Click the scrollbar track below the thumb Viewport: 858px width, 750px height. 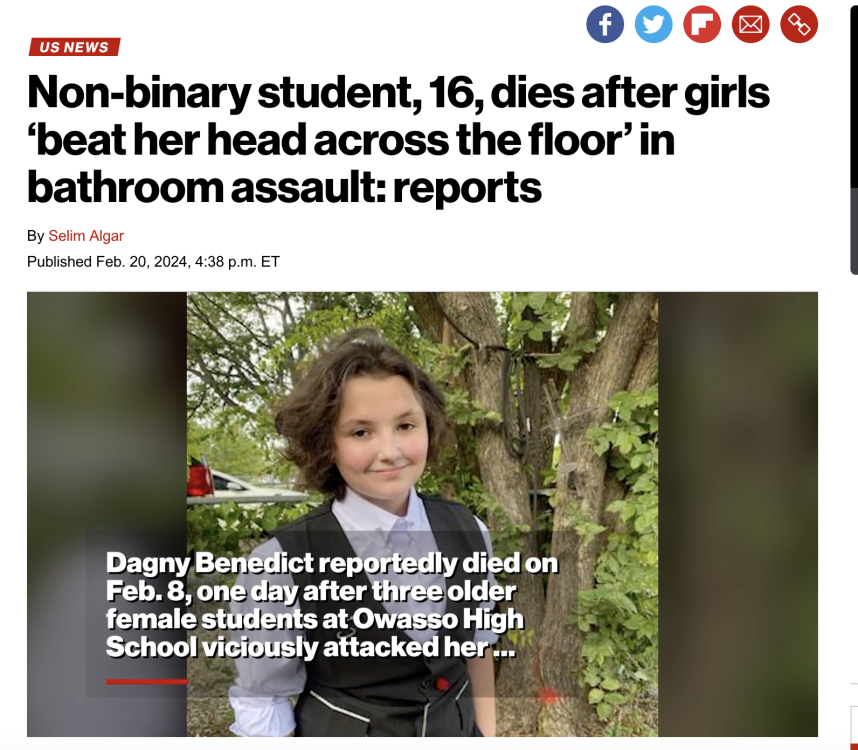point(854,230)
